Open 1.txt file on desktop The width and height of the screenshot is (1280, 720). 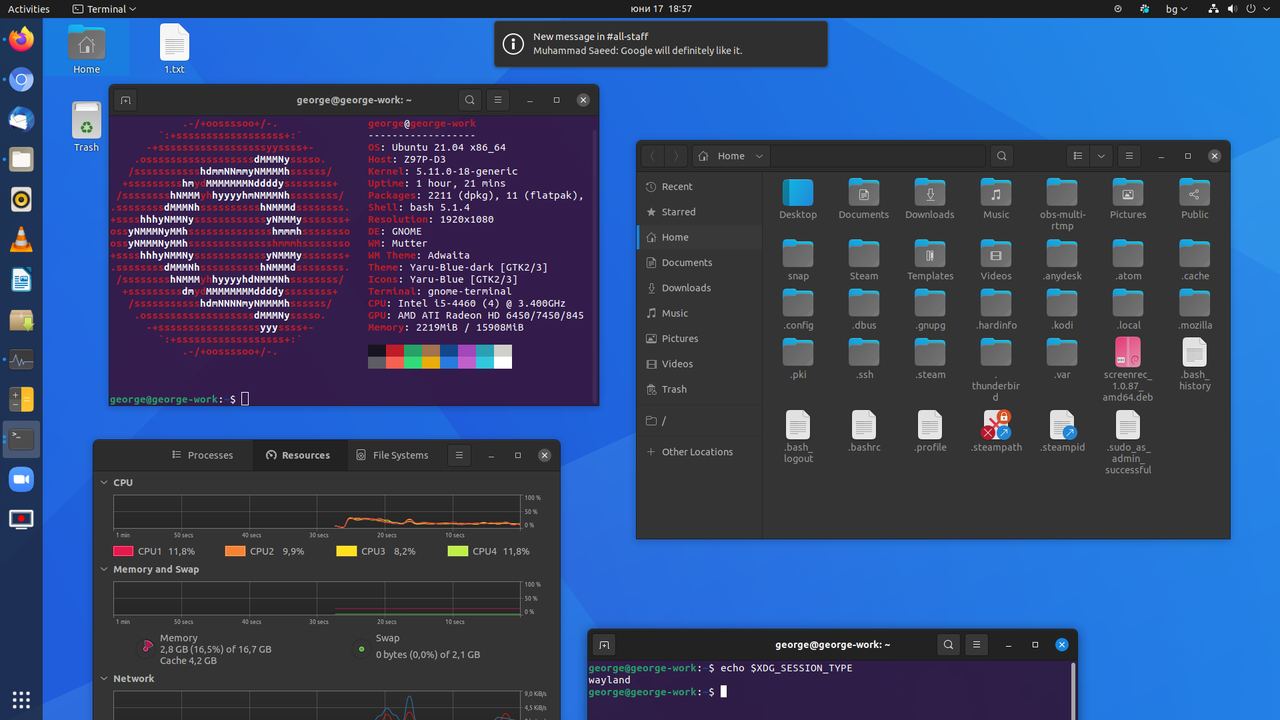174,49
